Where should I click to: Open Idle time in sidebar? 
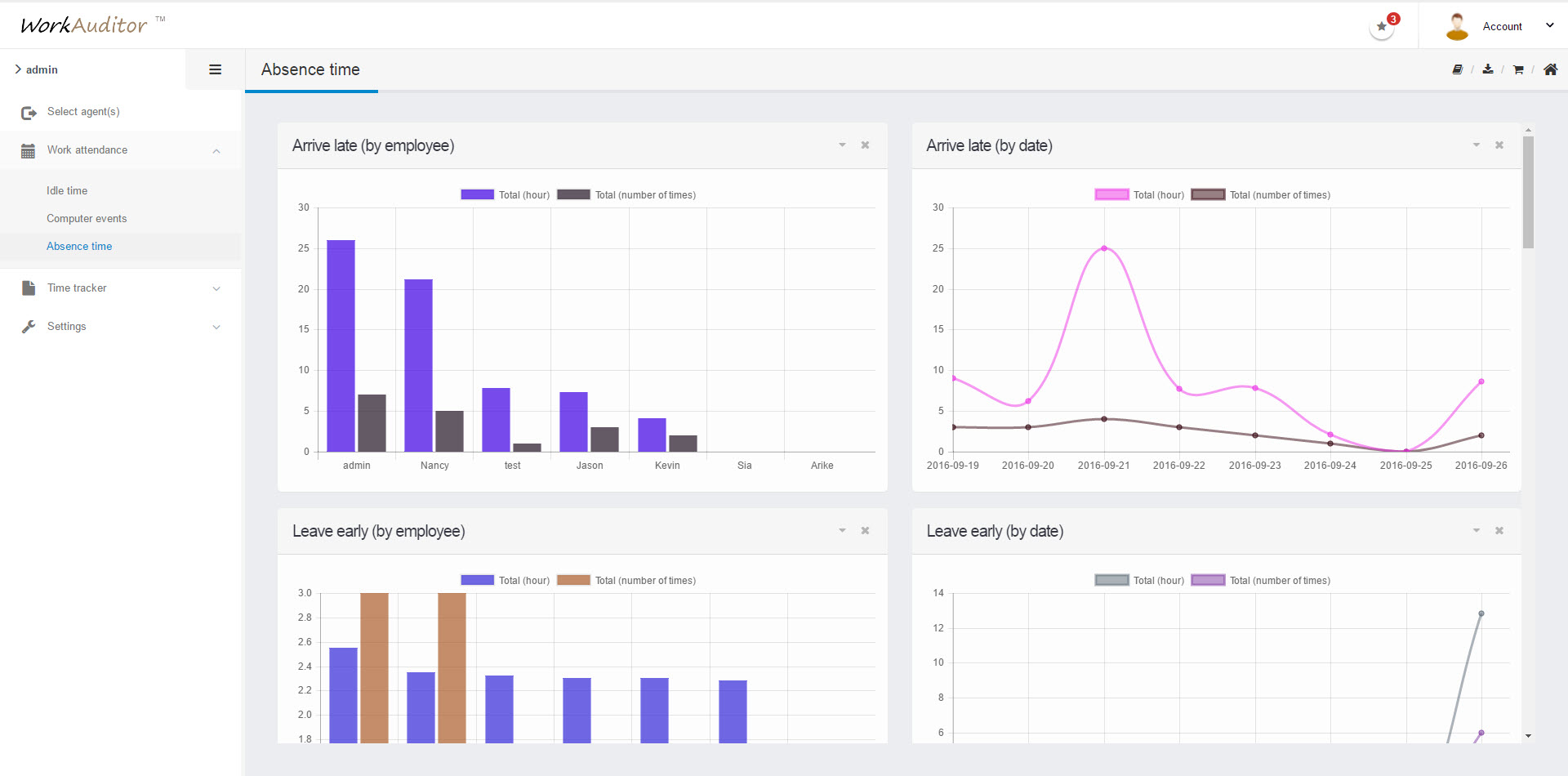[67, 191]
